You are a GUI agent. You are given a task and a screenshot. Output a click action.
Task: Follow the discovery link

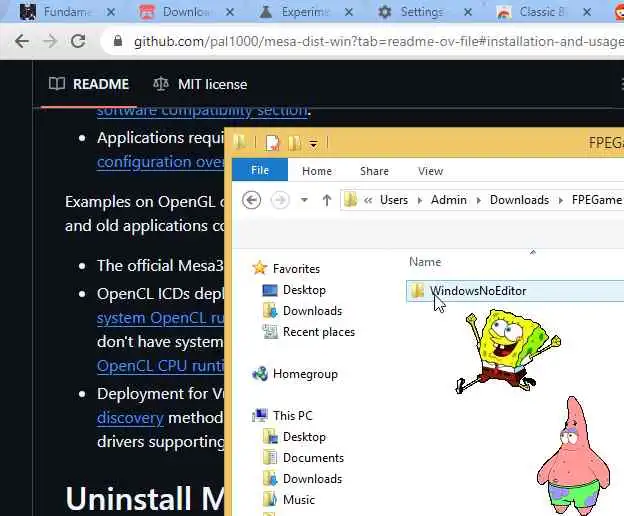coord(130,417)
